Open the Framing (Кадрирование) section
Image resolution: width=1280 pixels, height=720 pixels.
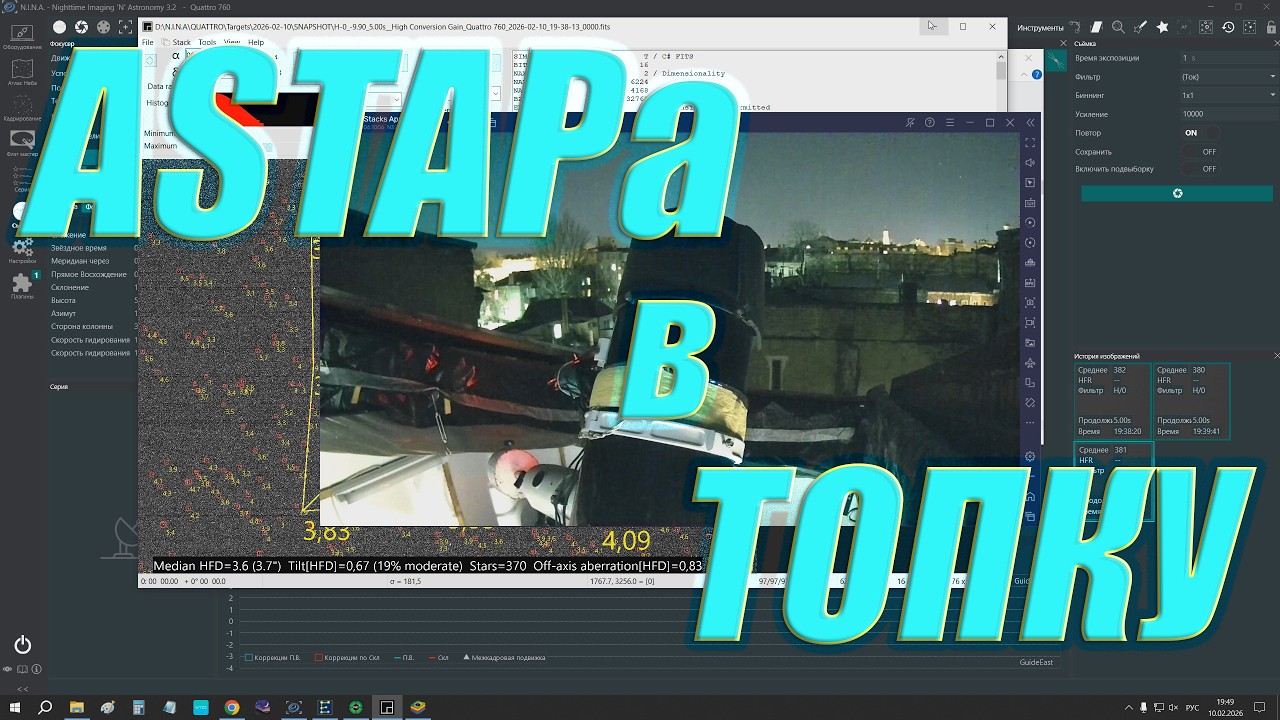[21, 106]
